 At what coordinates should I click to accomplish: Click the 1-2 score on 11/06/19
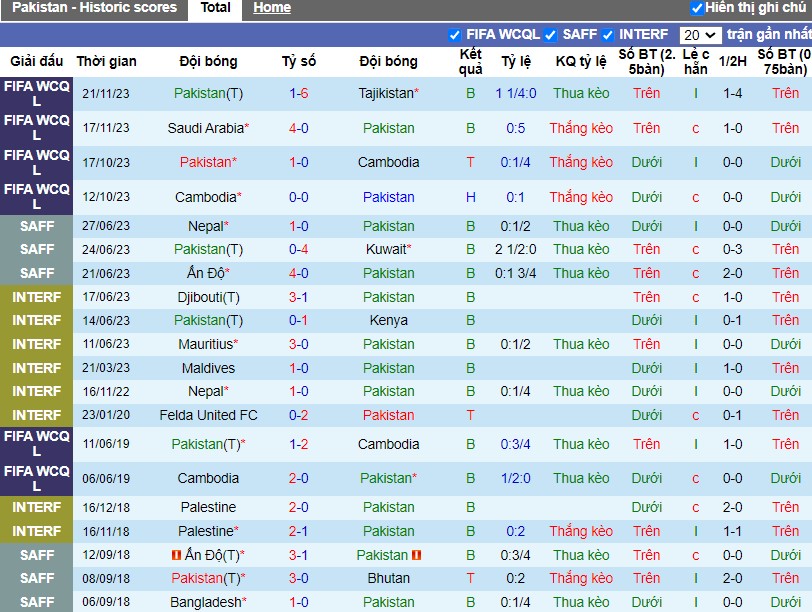[299, 444]
